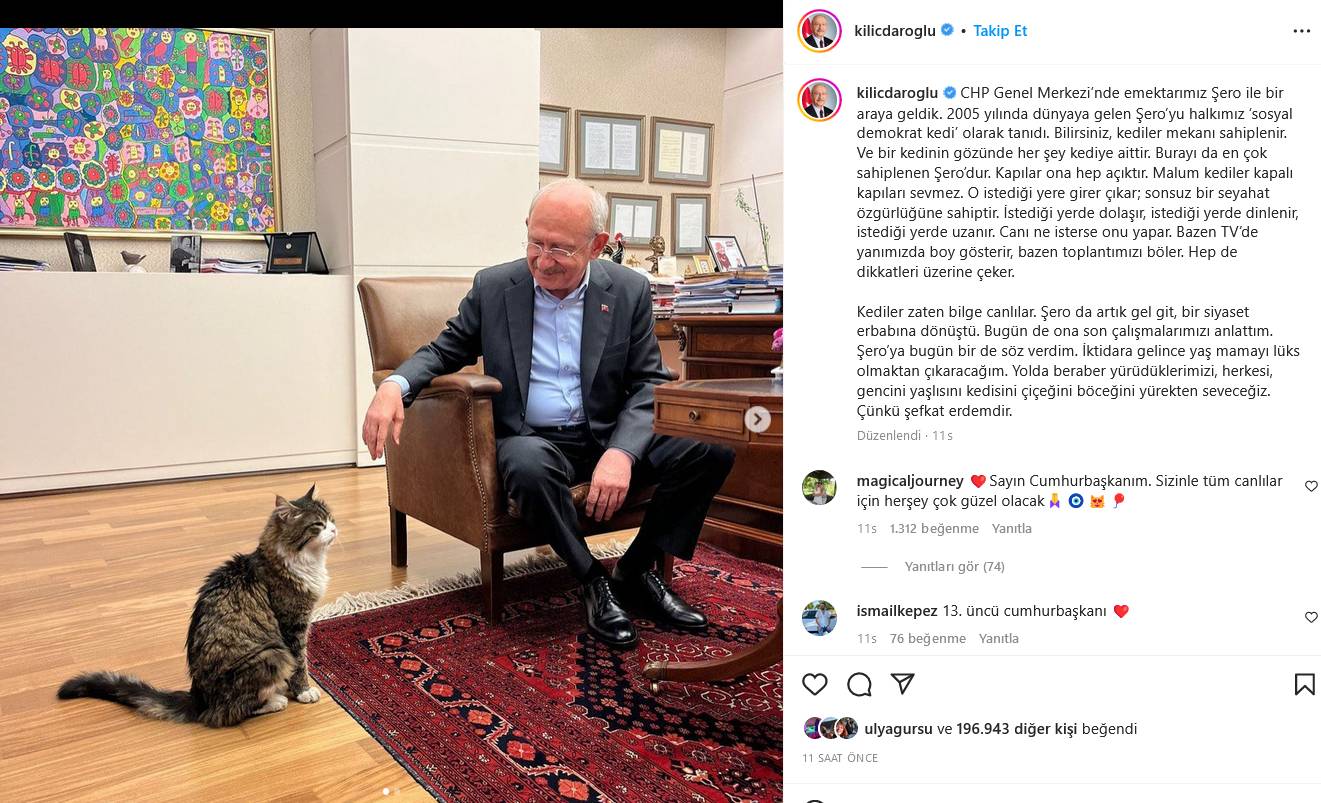The image size is (1321, 803).
Task: Save the post with the bookmark icon
Action: (x=1304, y=684)
